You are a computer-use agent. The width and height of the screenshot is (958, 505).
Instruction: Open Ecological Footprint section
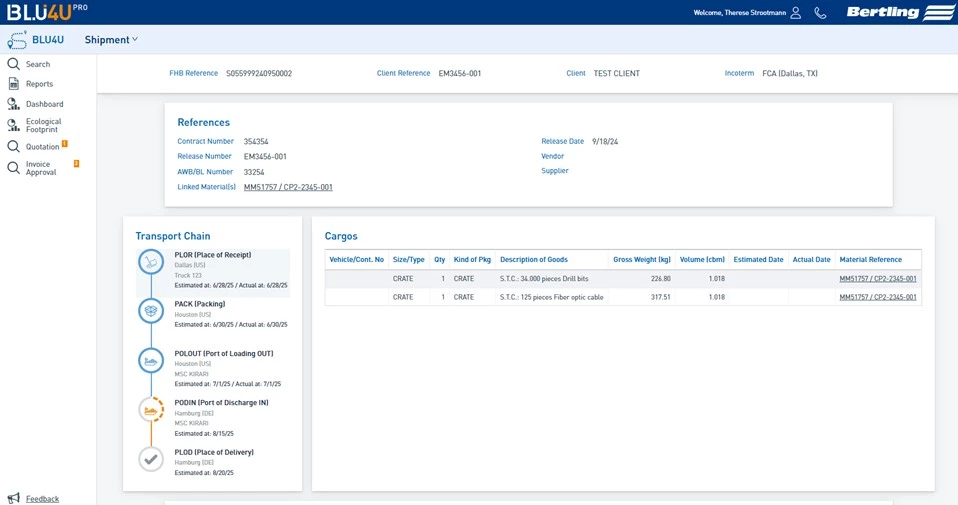click(43, 125)
